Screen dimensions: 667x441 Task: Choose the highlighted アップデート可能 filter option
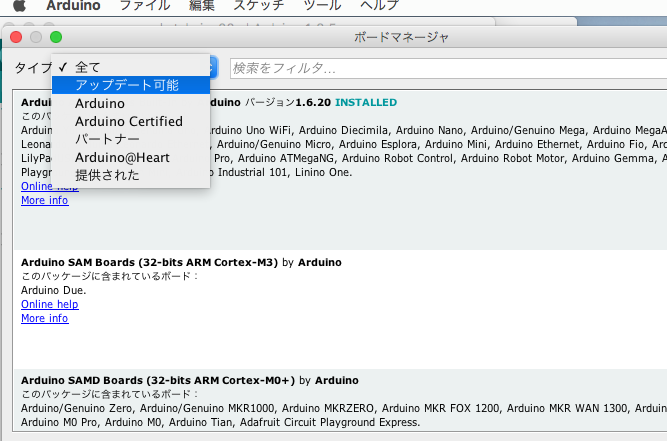[x=127, y=85]
